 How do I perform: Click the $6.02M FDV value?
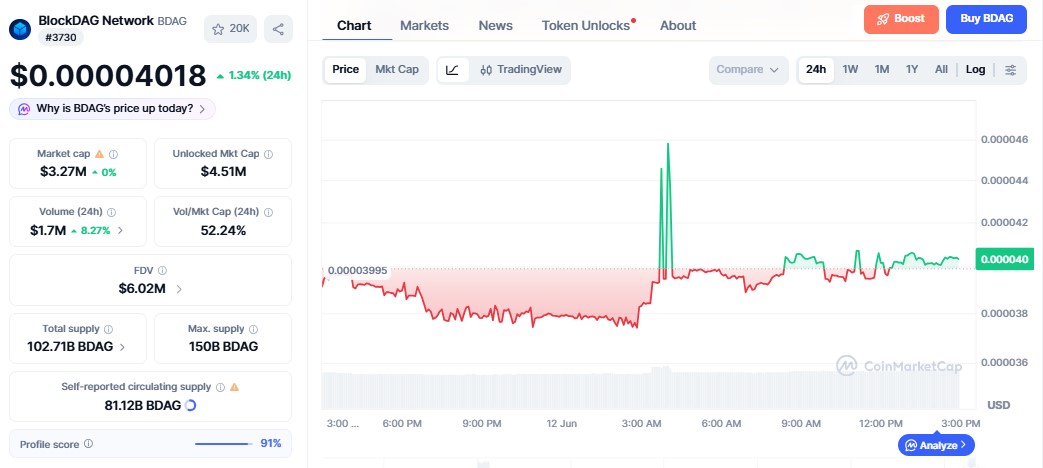click(x=142, y=289)
